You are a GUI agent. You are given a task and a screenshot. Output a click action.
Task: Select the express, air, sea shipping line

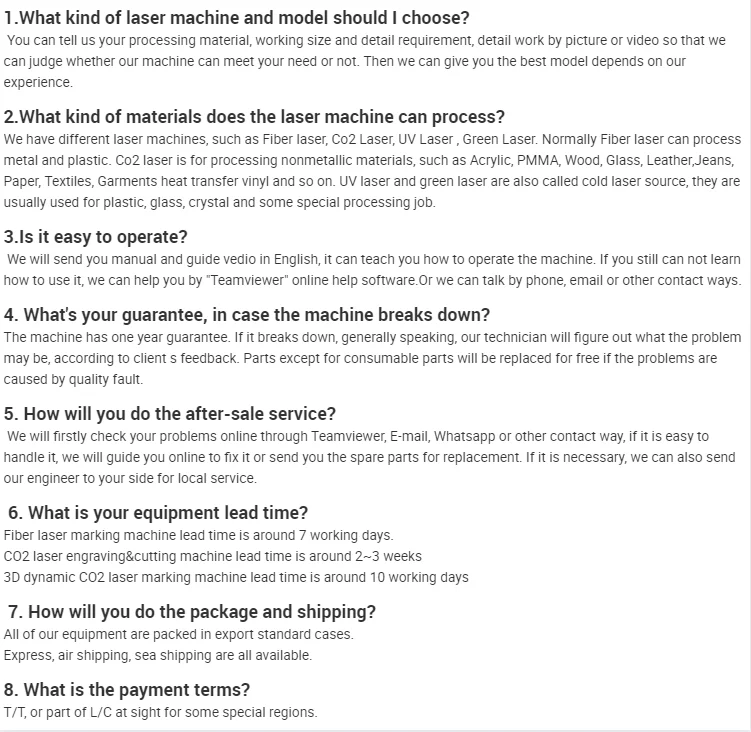pos(158,655)
